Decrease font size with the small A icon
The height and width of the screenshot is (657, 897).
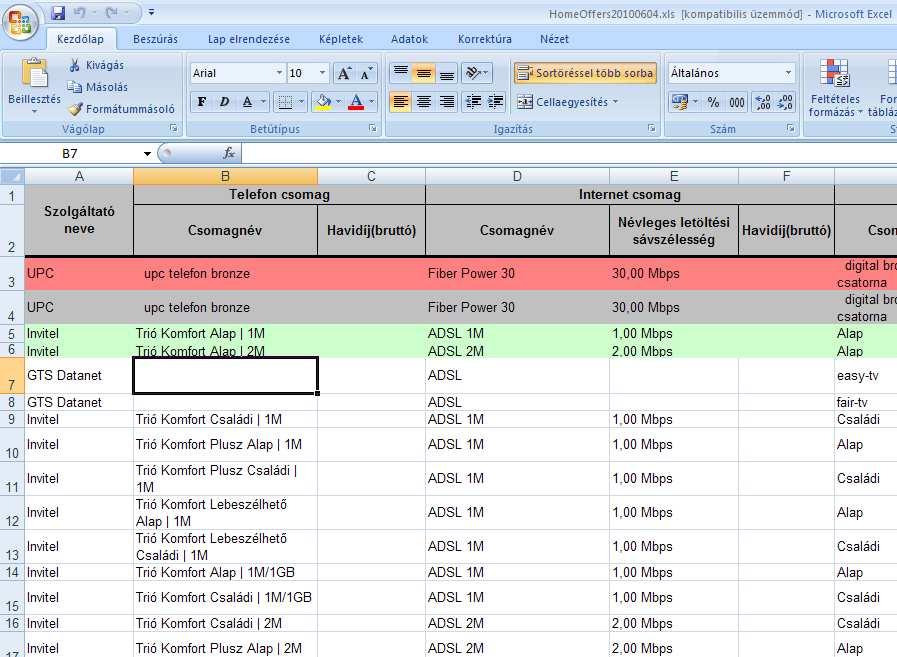click(367, 73)
